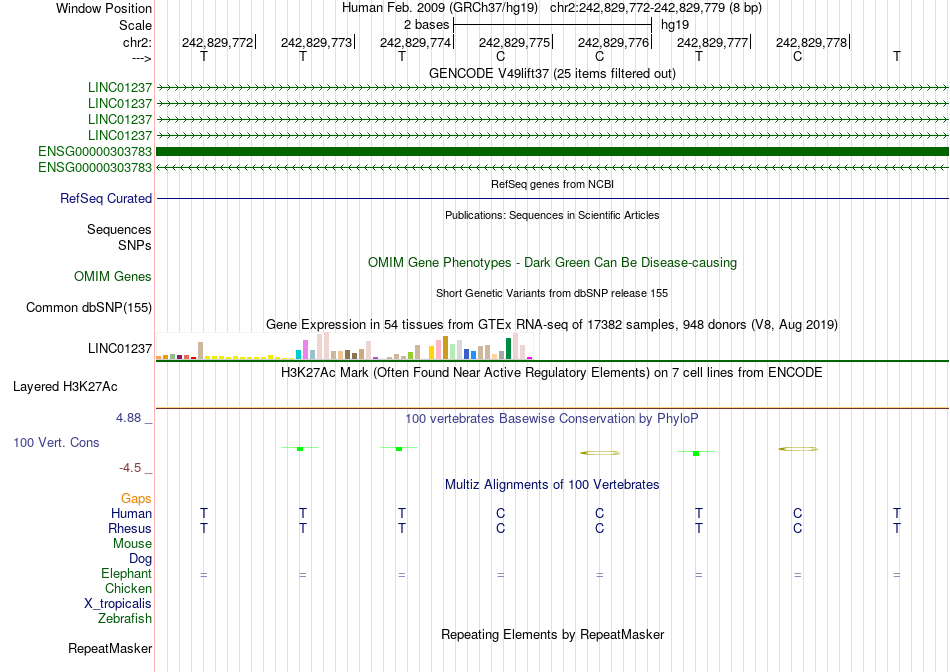Click the 'hg19' scale label
This screenshot has width=950, height=672.
click(675, 25)
